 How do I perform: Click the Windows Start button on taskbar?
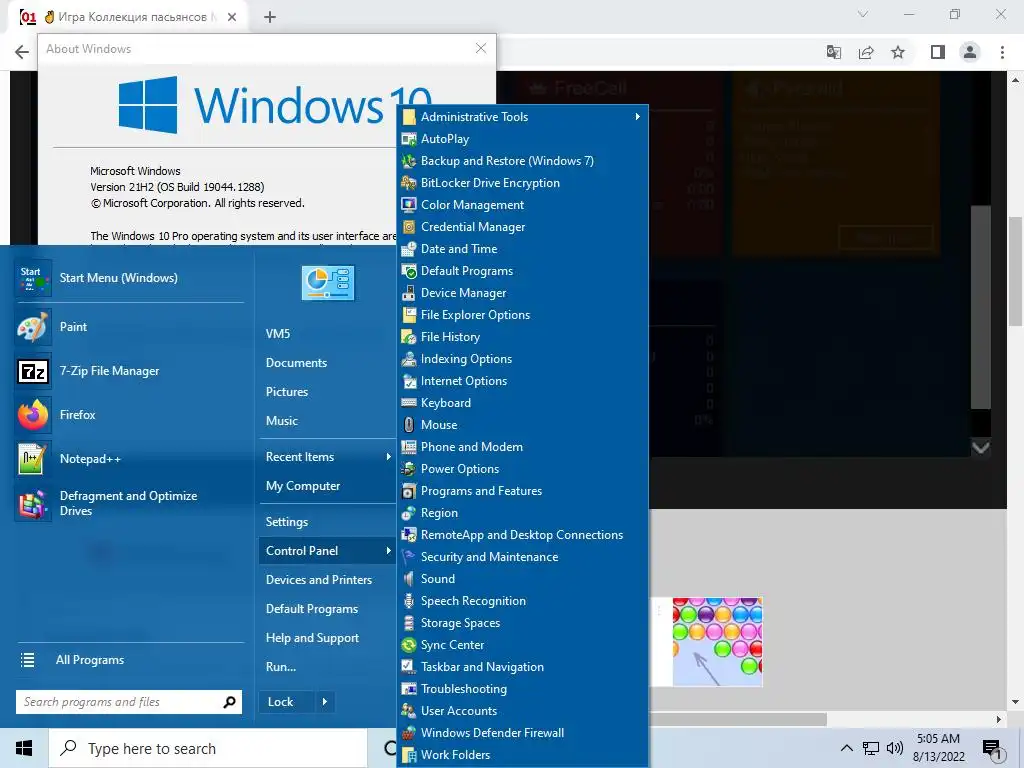point(24,748)
